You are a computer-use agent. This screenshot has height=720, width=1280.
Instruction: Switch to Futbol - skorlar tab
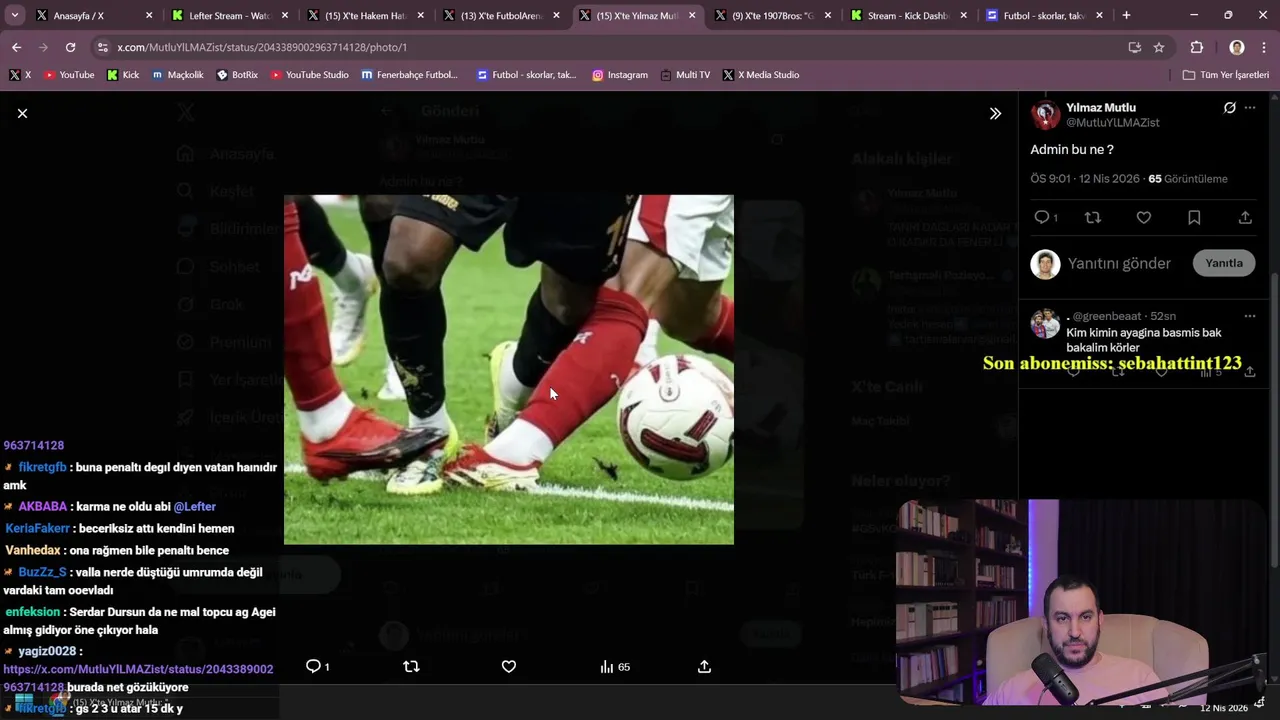coord(1042,16)
